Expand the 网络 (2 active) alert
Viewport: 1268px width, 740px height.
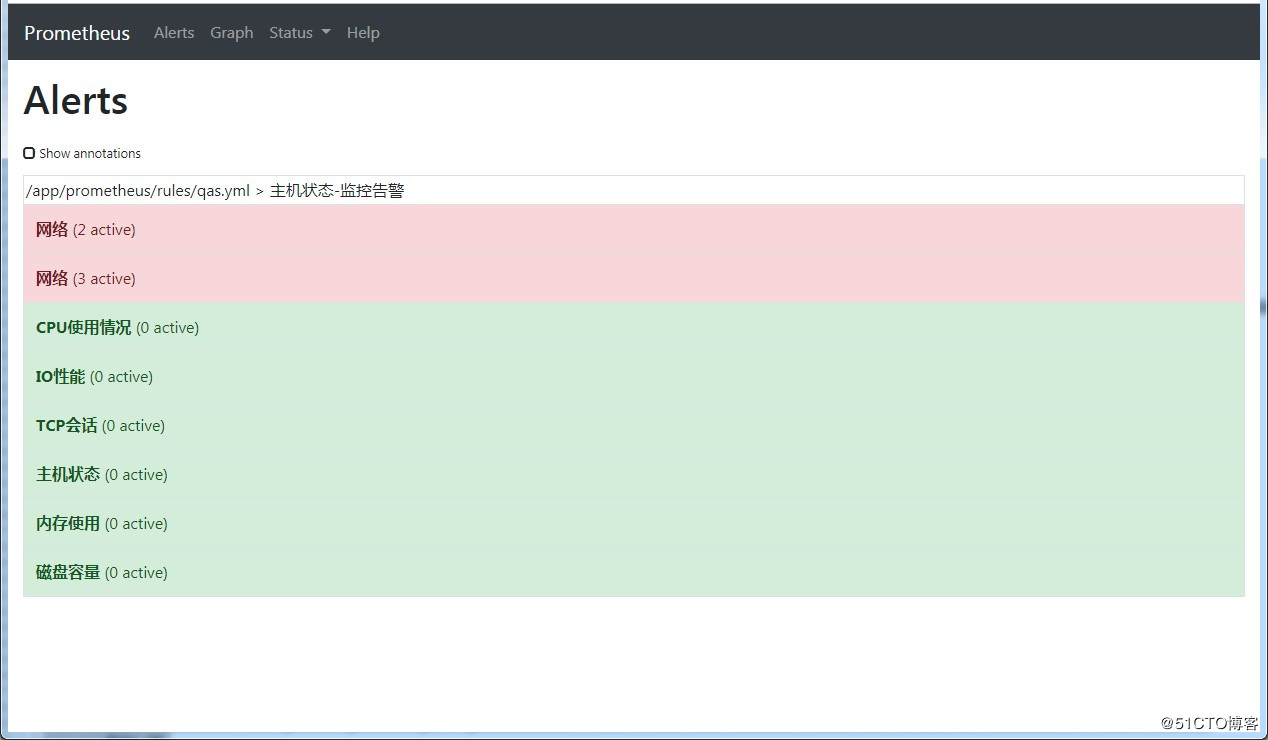(x=634, y=229)
